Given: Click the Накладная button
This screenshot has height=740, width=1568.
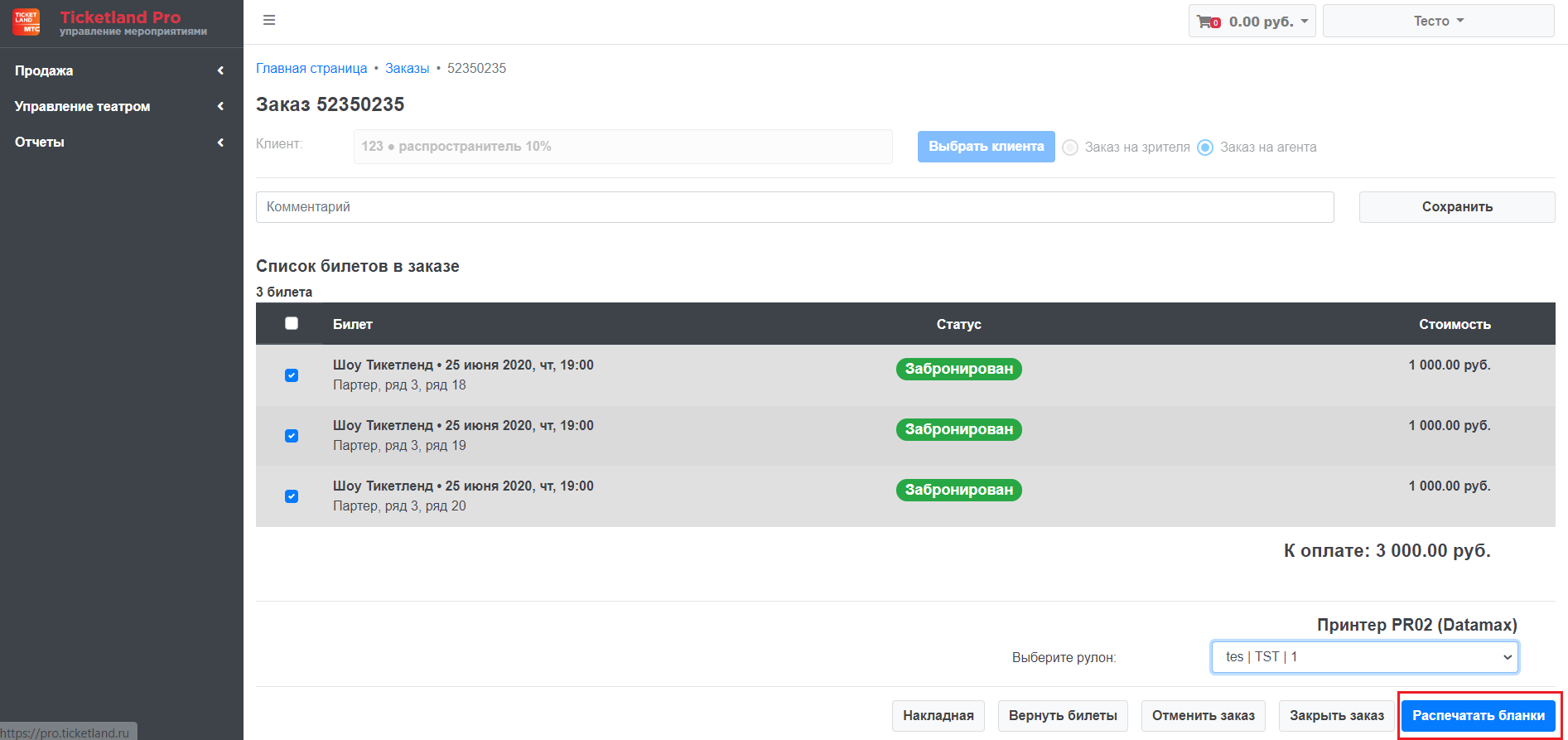Looking at the screenshot, I should click(938, 716).
